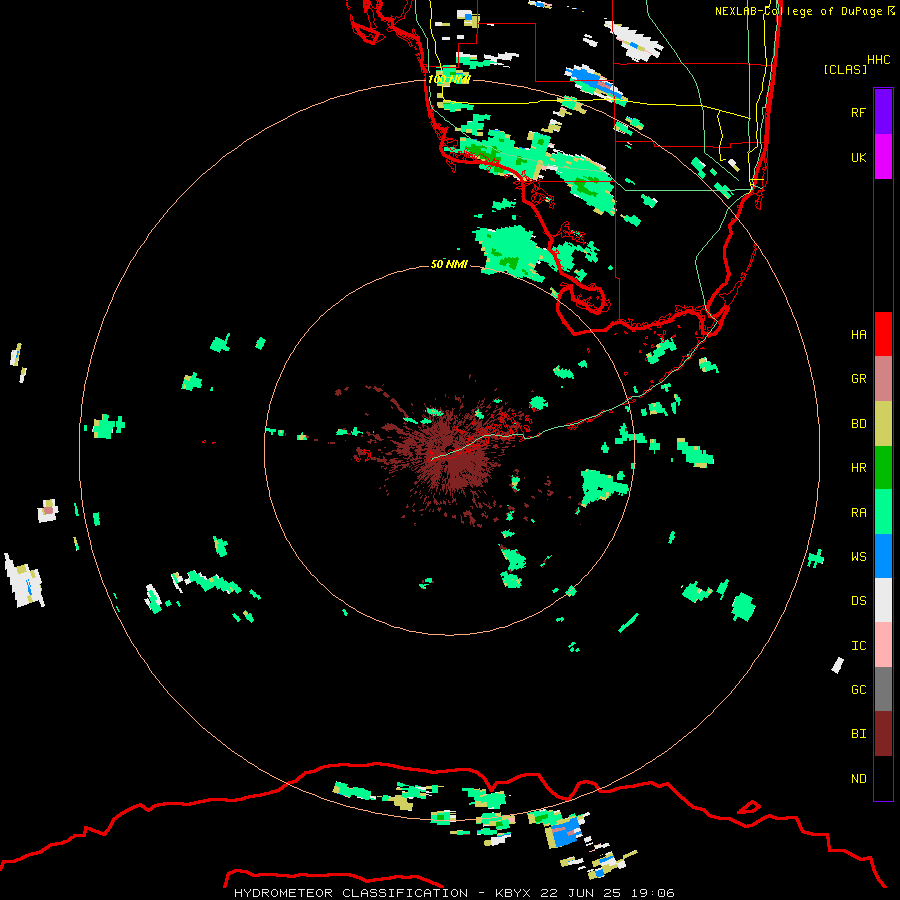Click the HA red legend swatch
Image resolution: width=900 pixels, height=900 pixels.
(883, 334)
